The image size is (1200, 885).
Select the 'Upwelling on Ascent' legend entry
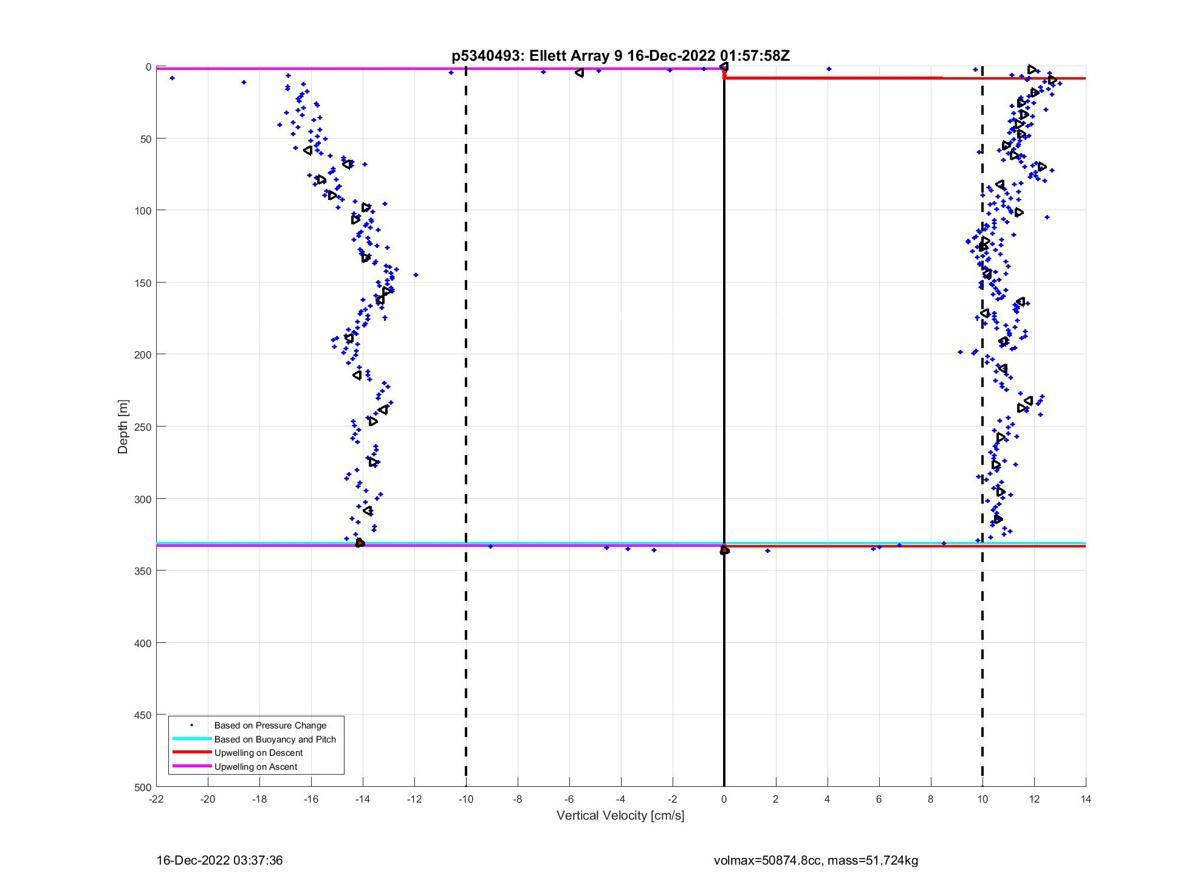point(255,767)
